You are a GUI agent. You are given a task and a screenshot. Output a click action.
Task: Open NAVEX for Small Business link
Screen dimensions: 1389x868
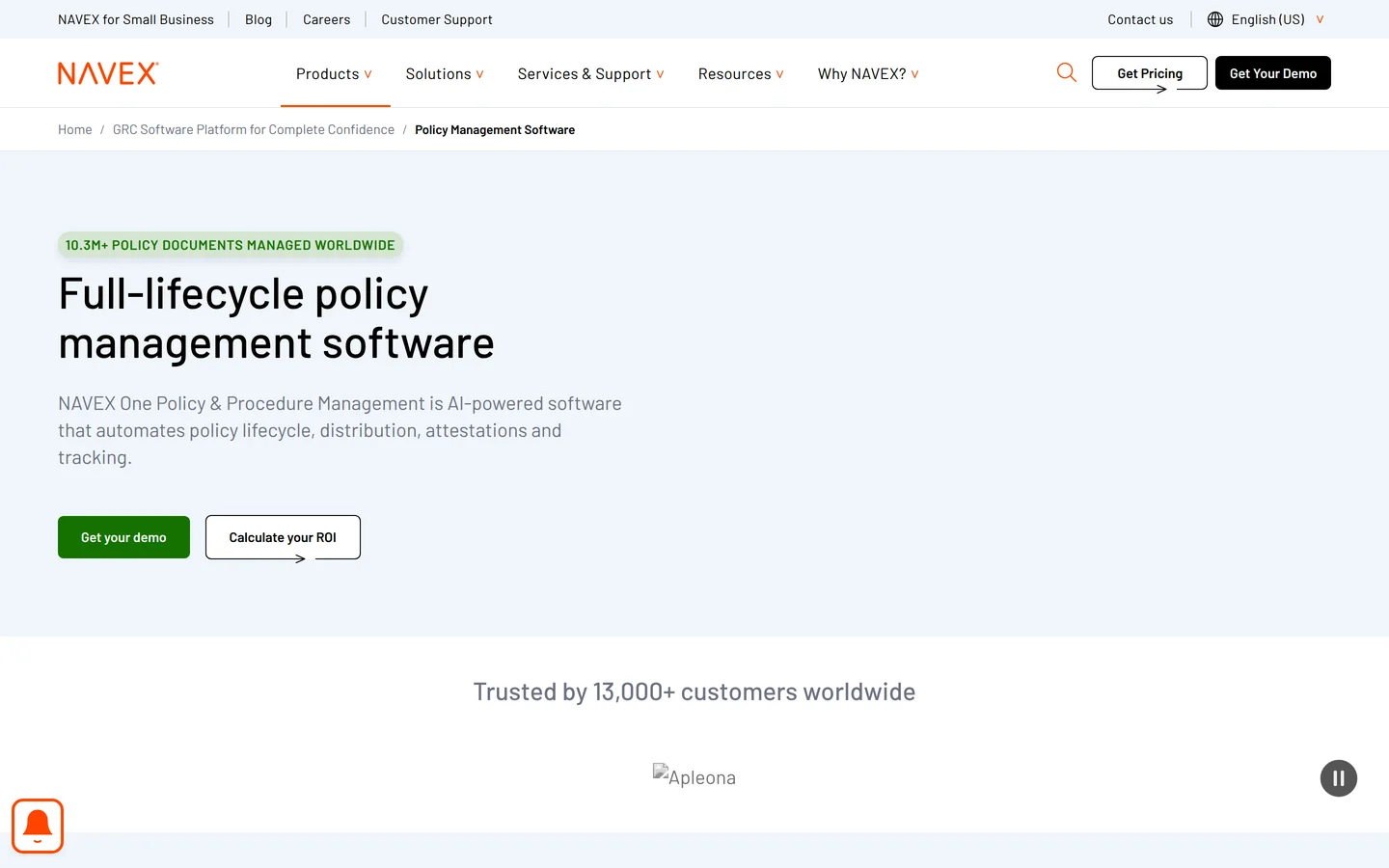(136, 19)
